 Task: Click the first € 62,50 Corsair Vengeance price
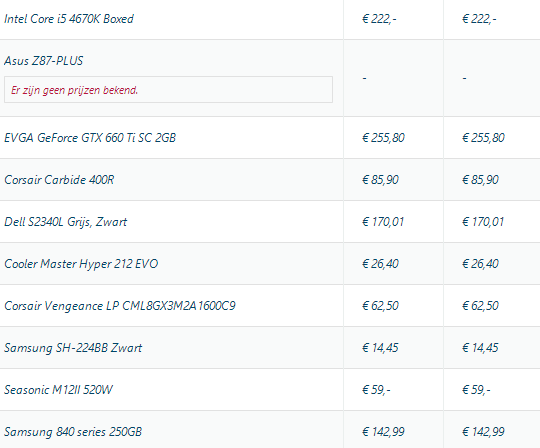coord(380,306)
